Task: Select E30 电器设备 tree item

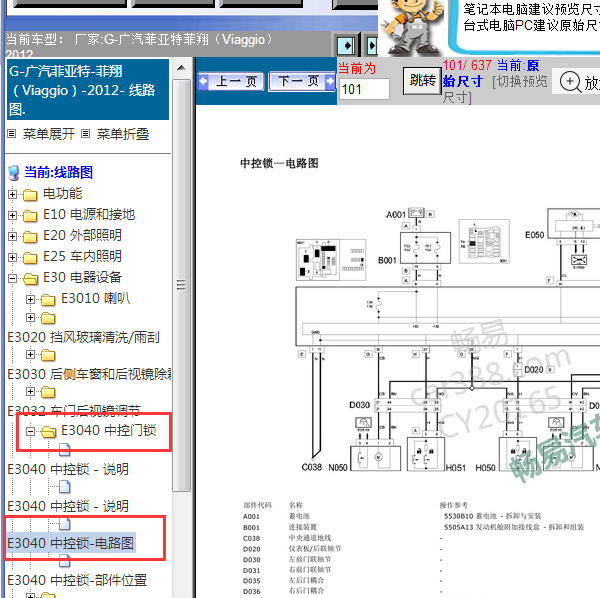Action: click(82, 278)
